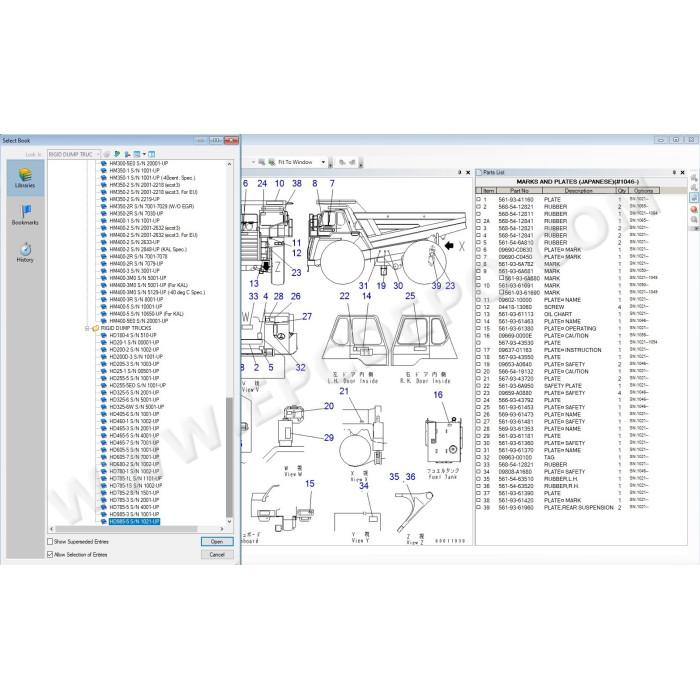700x700 pixels.
Task: Pin the Parts List panel
Action: pos(674,172)
